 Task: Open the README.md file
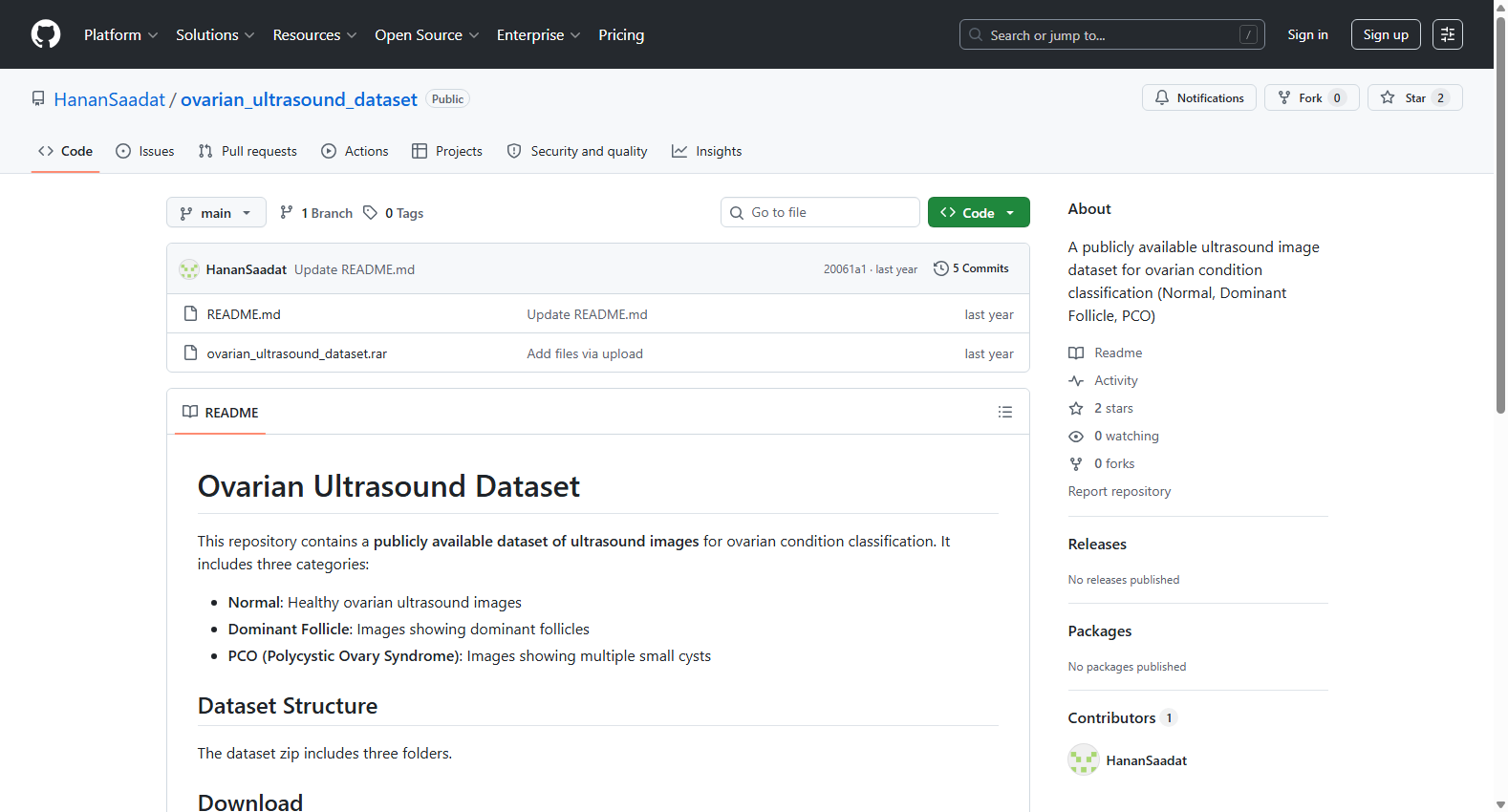[244, 314]
